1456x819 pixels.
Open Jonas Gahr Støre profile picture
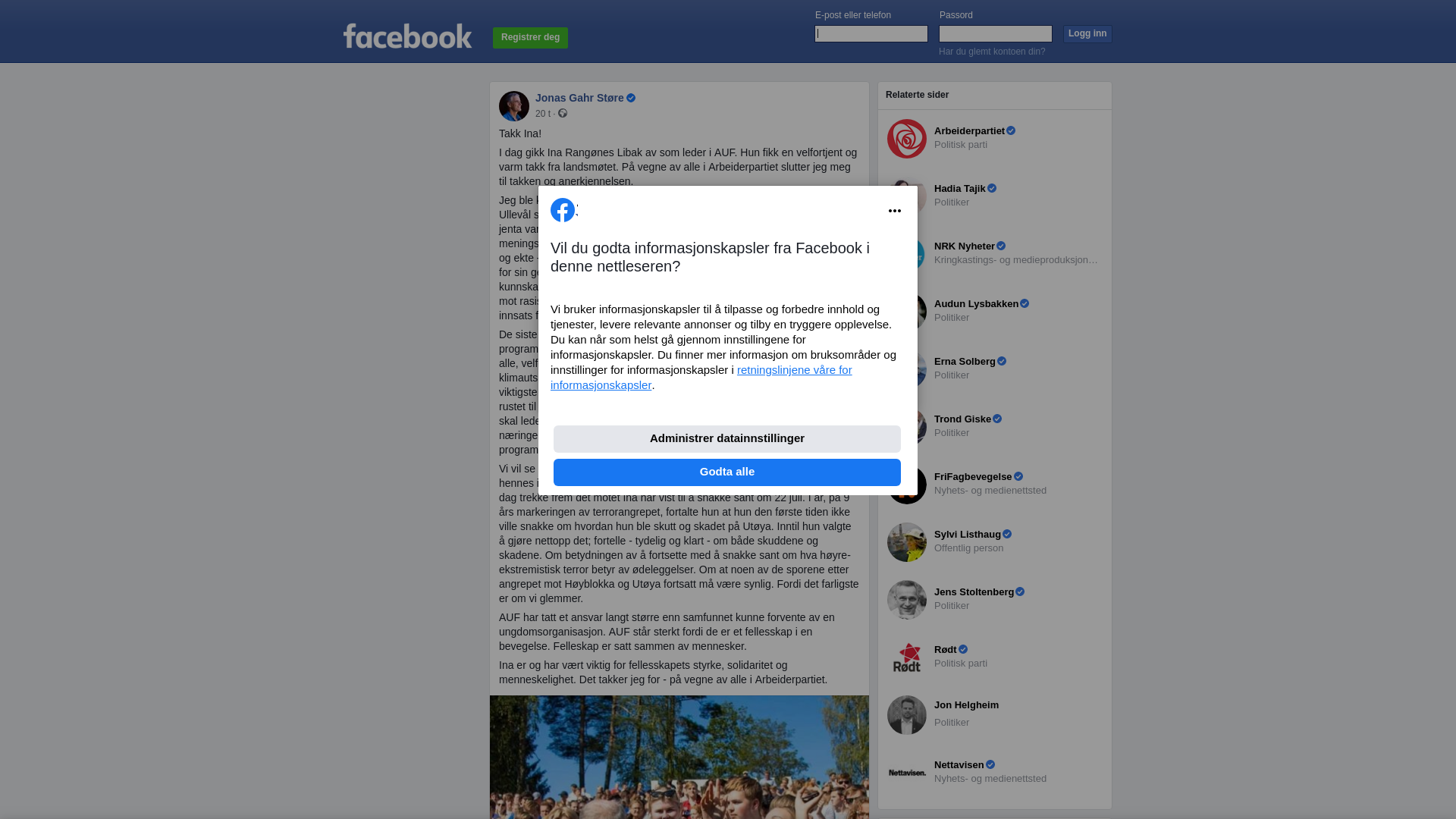coord(514,106)
